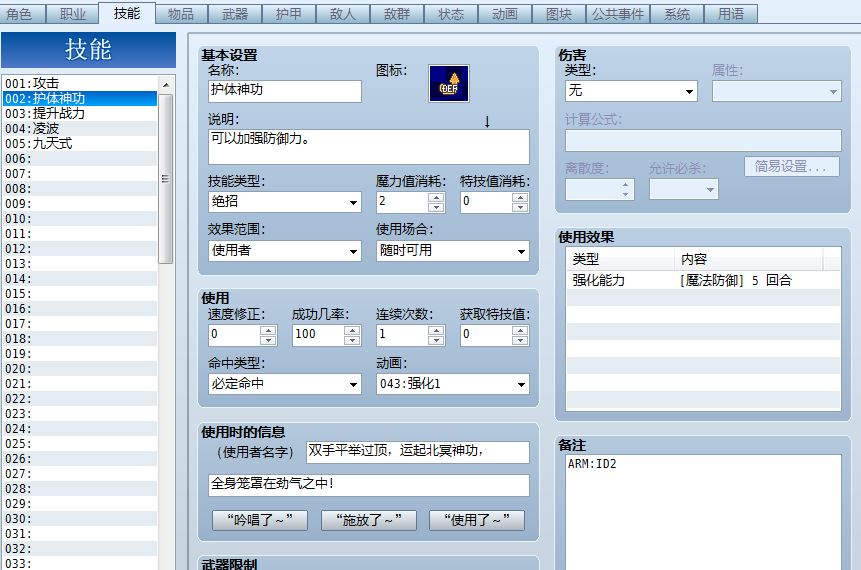The image size is (861, 570).
Task: Select skill 001:攻击 in the list
Action: pos(80,83)
